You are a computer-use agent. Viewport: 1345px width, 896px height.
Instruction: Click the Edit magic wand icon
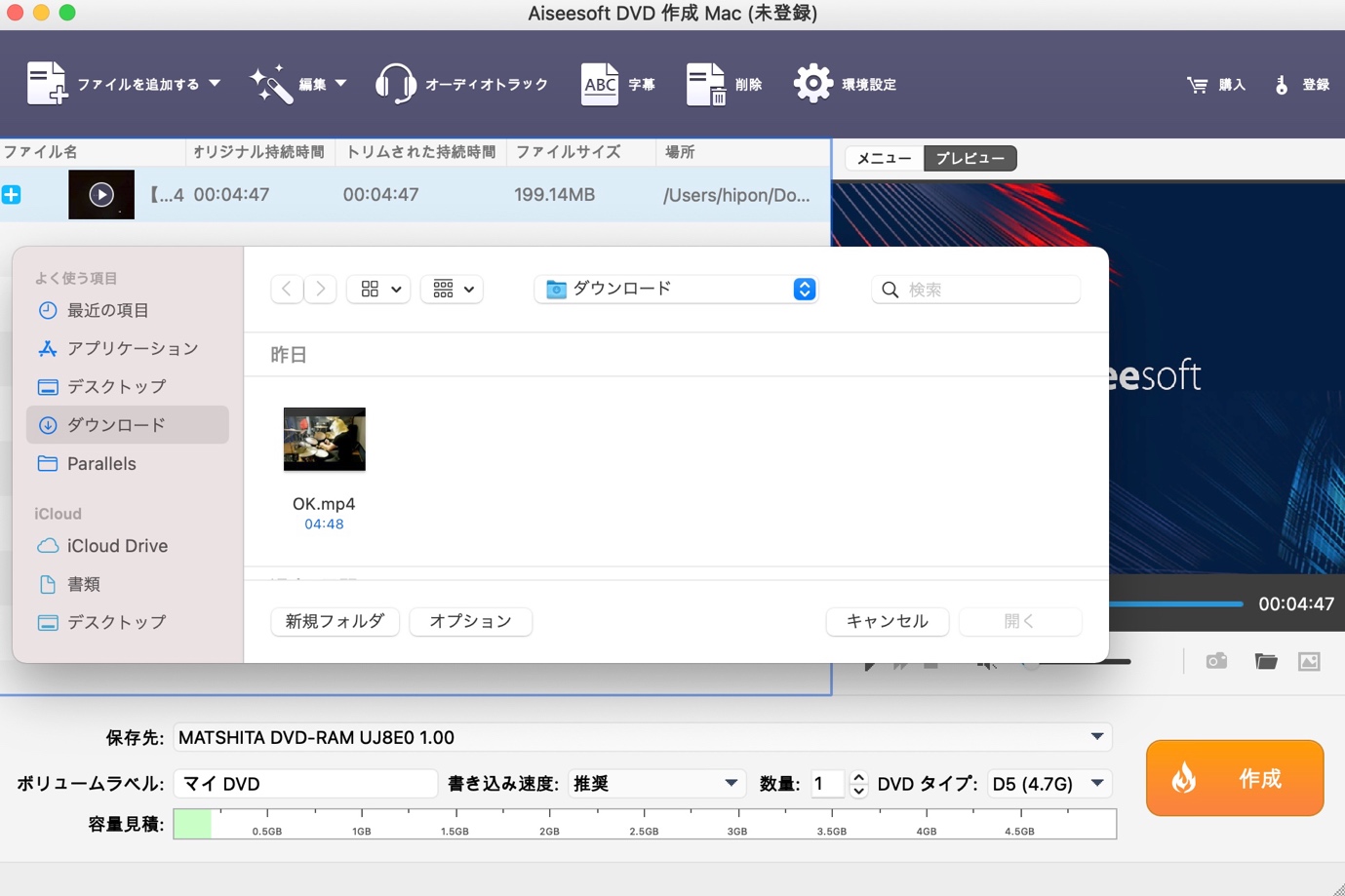tap(270, 84)
